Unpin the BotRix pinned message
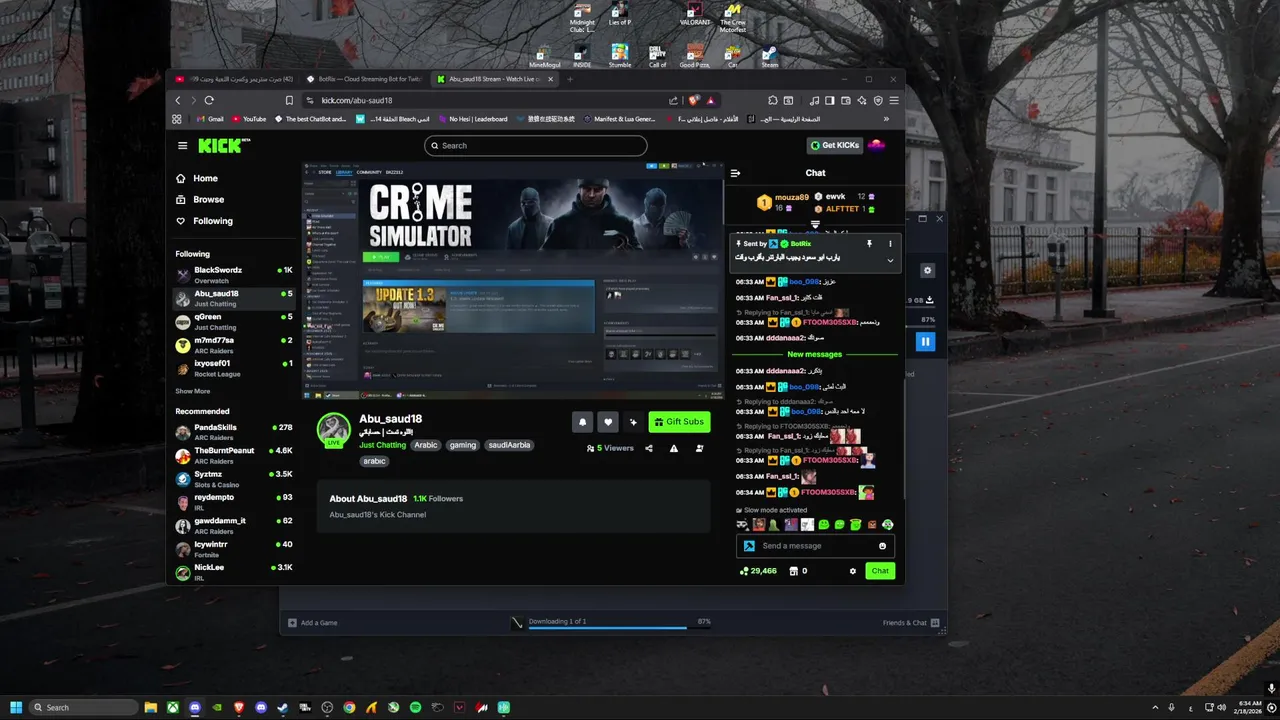 (x=869, y=244)
